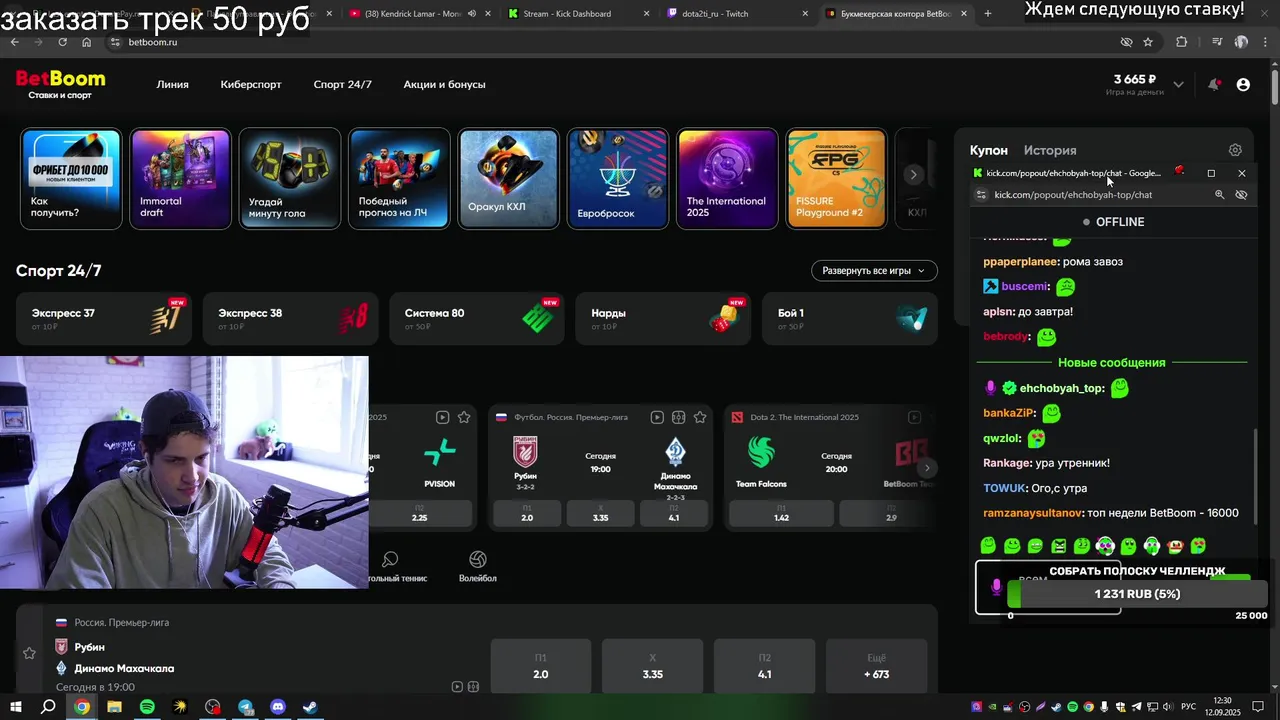Show next promo banners arrow
This screenshot has width=1280, height=720.
[912, 174]
